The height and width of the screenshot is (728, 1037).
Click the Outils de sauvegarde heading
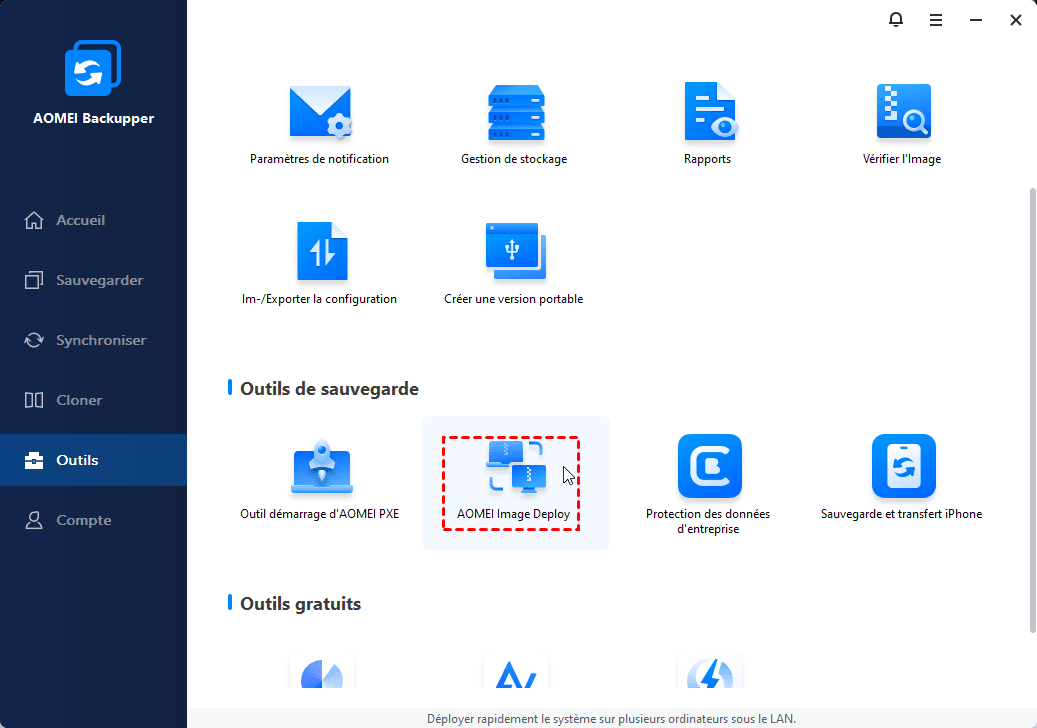click(329, 389)
